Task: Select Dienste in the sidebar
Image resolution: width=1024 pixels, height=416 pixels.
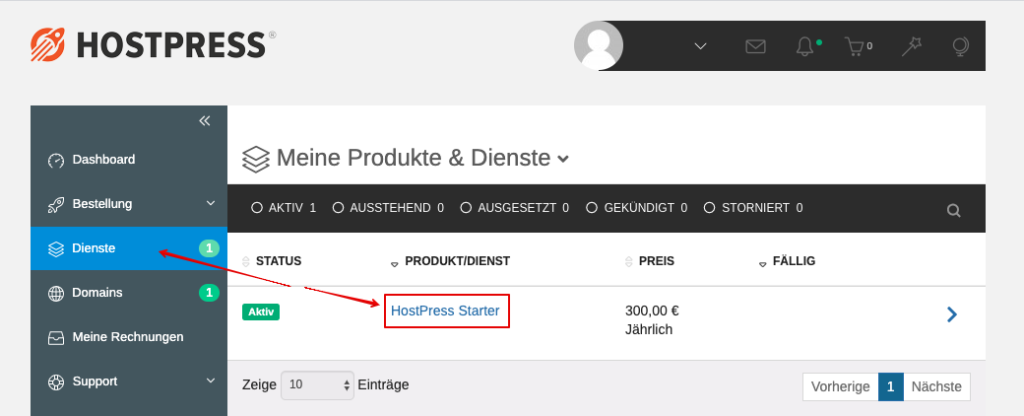Action: click(129, 248)
